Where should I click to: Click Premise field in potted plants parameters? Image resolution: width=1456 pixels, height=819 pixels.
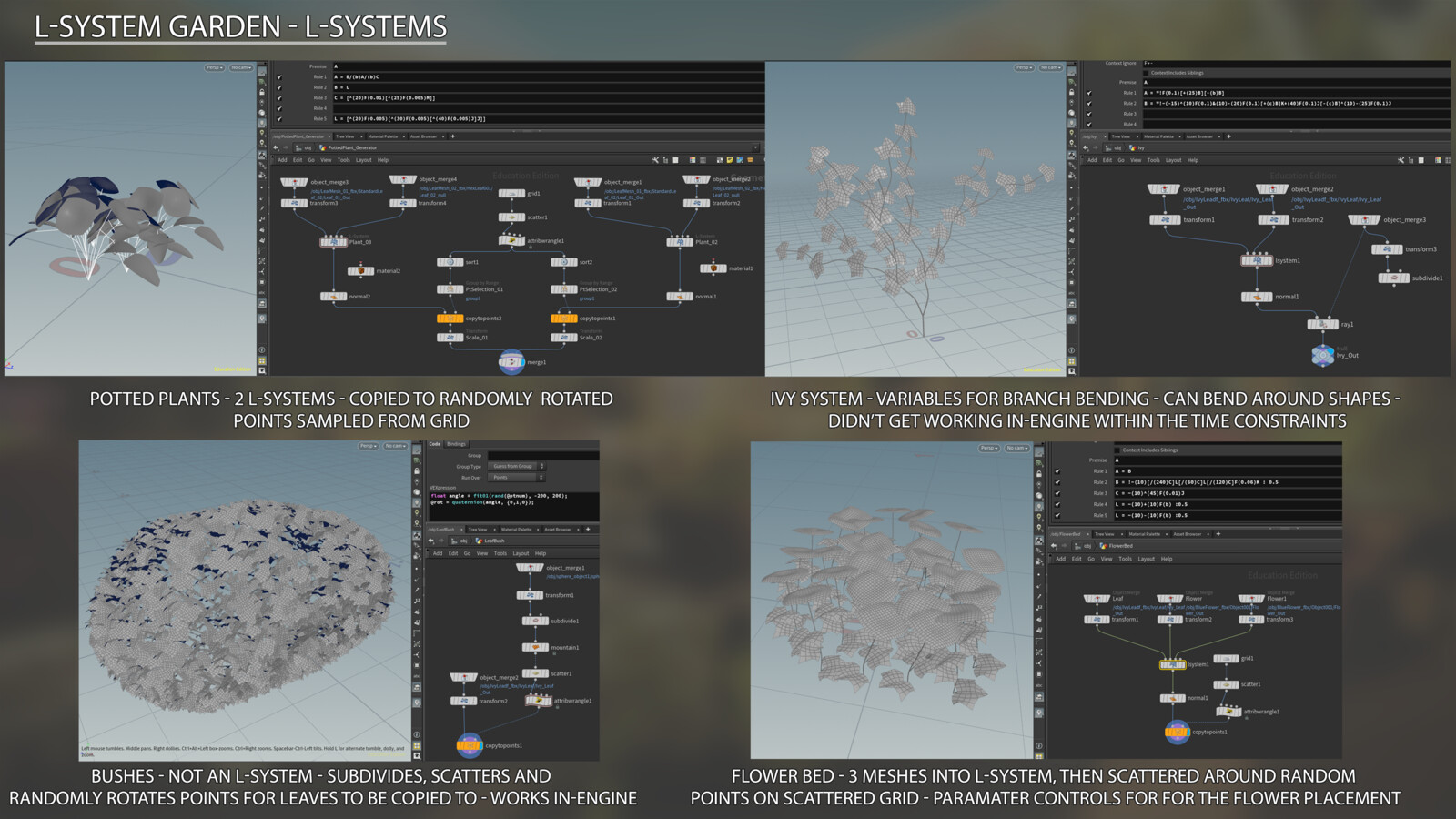point(548,66)
